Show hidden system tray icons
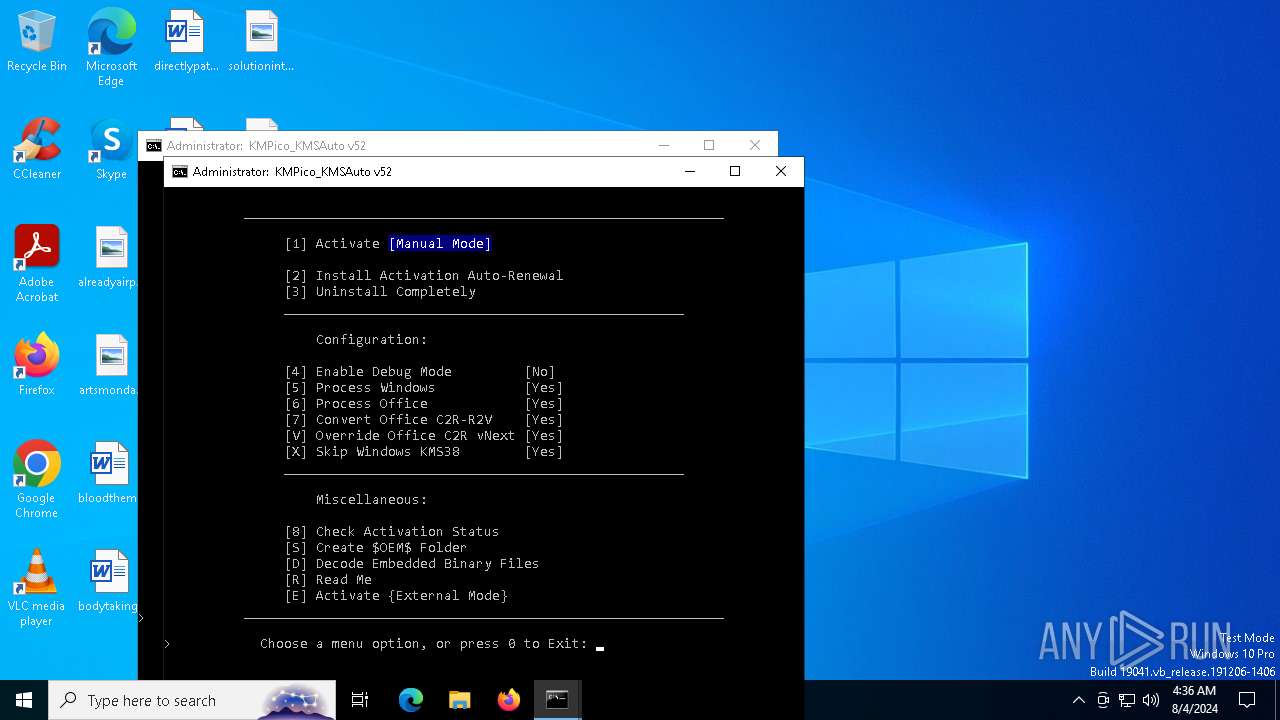The image size is (1280, 720). click(1078, 700)
